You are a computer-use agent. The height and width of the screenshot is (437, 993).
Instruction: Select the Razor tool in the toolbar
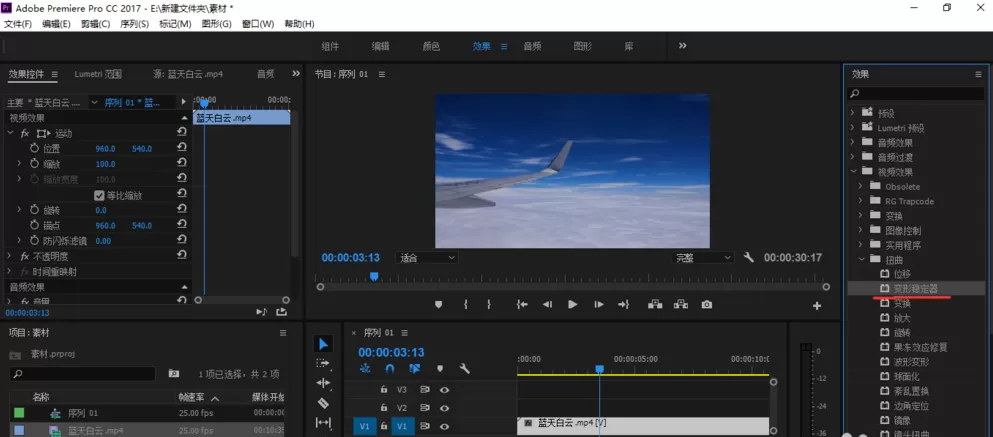click(x=323, y=403)
